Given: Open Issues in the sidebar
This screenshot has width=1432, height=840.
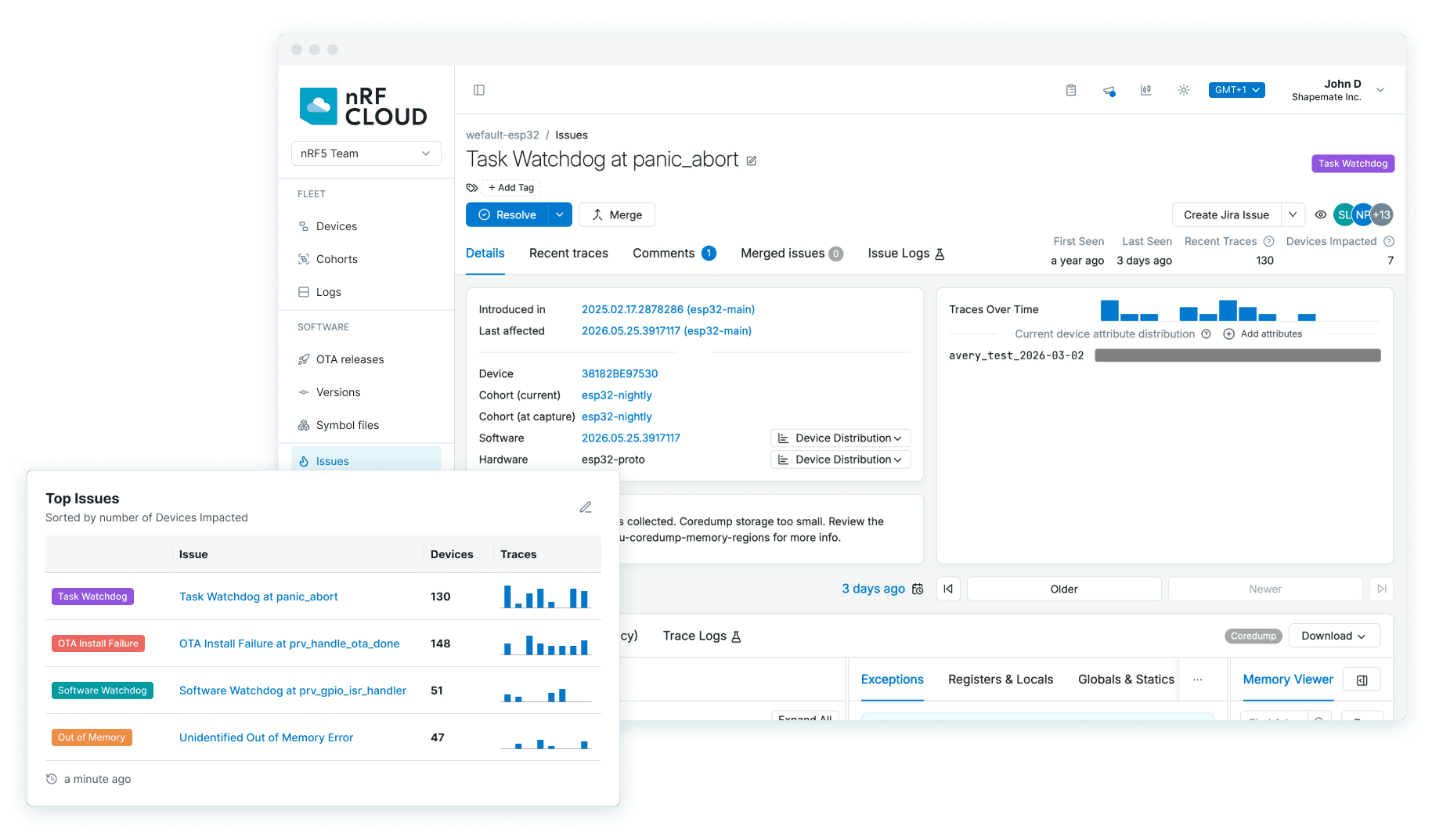Looking at the screenshot, I should click(366, 459).
